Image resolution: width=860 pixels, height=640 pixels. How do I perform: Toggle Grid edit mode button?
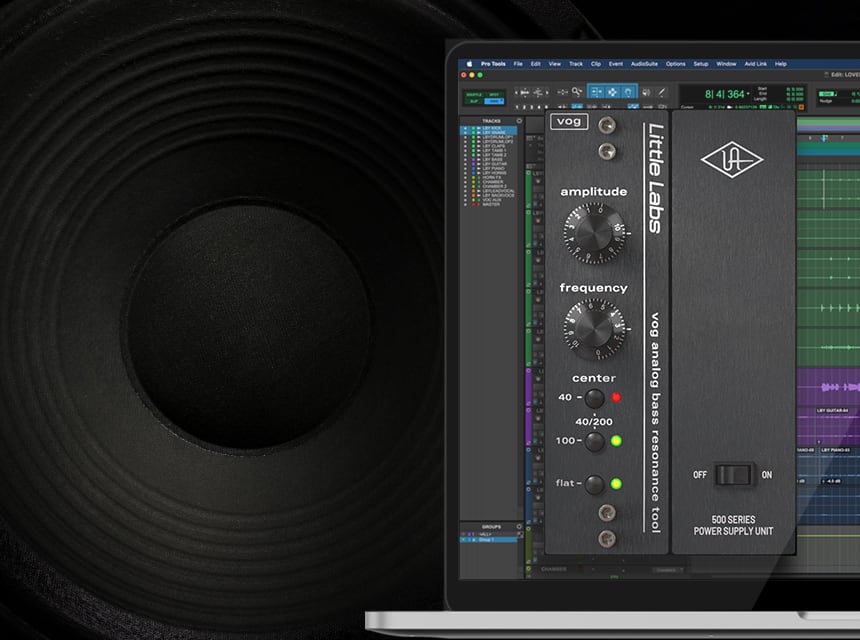pyautogui.click(x=494, y=101)
